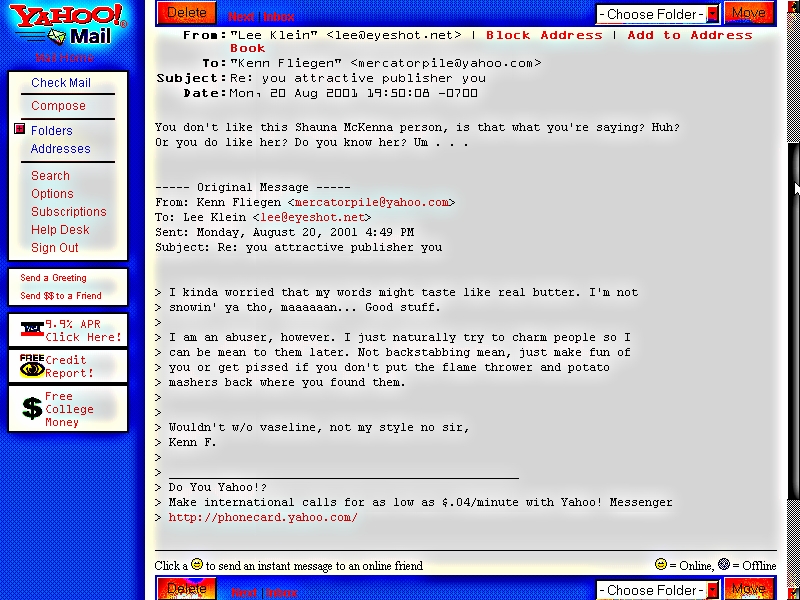Open Subscriptions link
Viewport: 800px width, 600px height.
(68, 212)
